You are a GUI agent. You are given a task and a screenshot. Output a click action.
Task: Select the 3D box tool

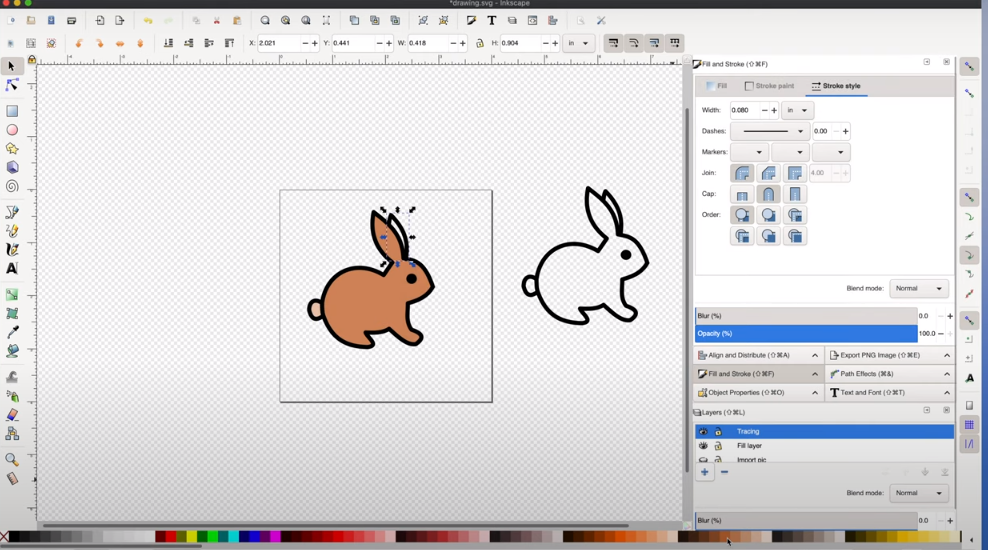11,168
